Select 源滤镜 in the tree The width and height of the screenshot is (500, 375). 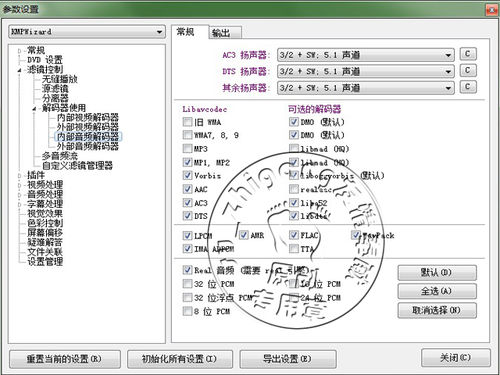(x=55, y=89)
